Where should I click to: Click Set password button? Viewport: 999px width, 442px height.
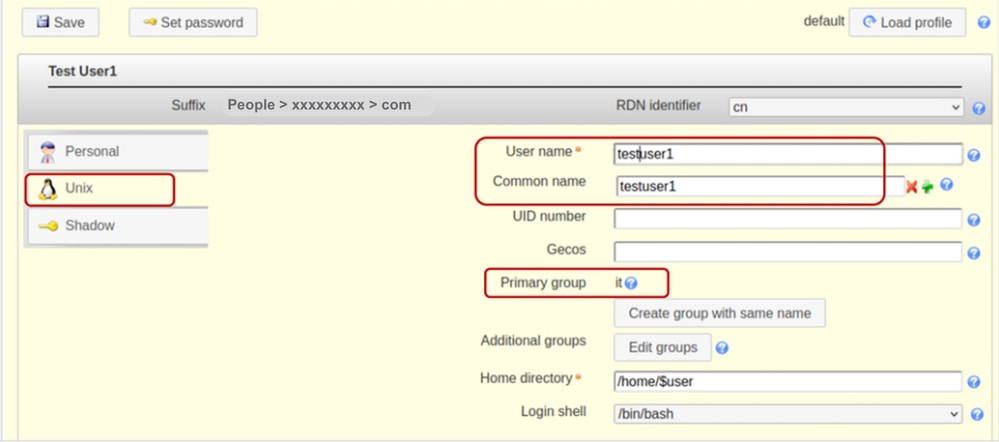tap(193, 22)
